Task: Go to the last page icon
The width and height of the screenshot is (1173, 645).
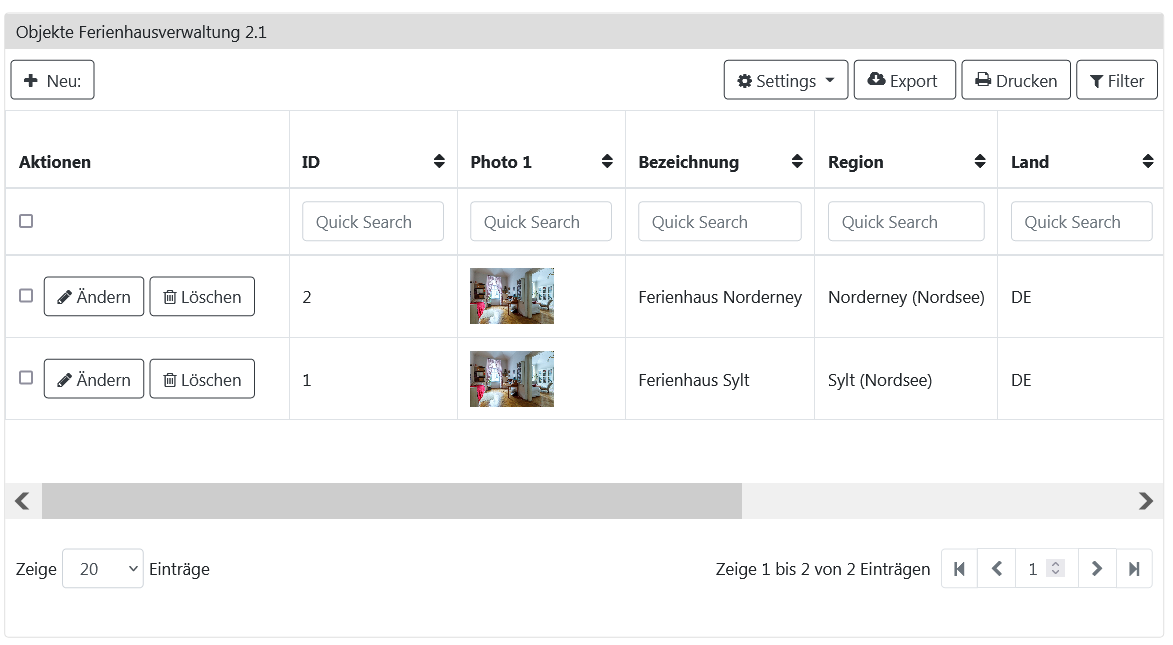Action: pyautogui.click(x=1134, y=569)
